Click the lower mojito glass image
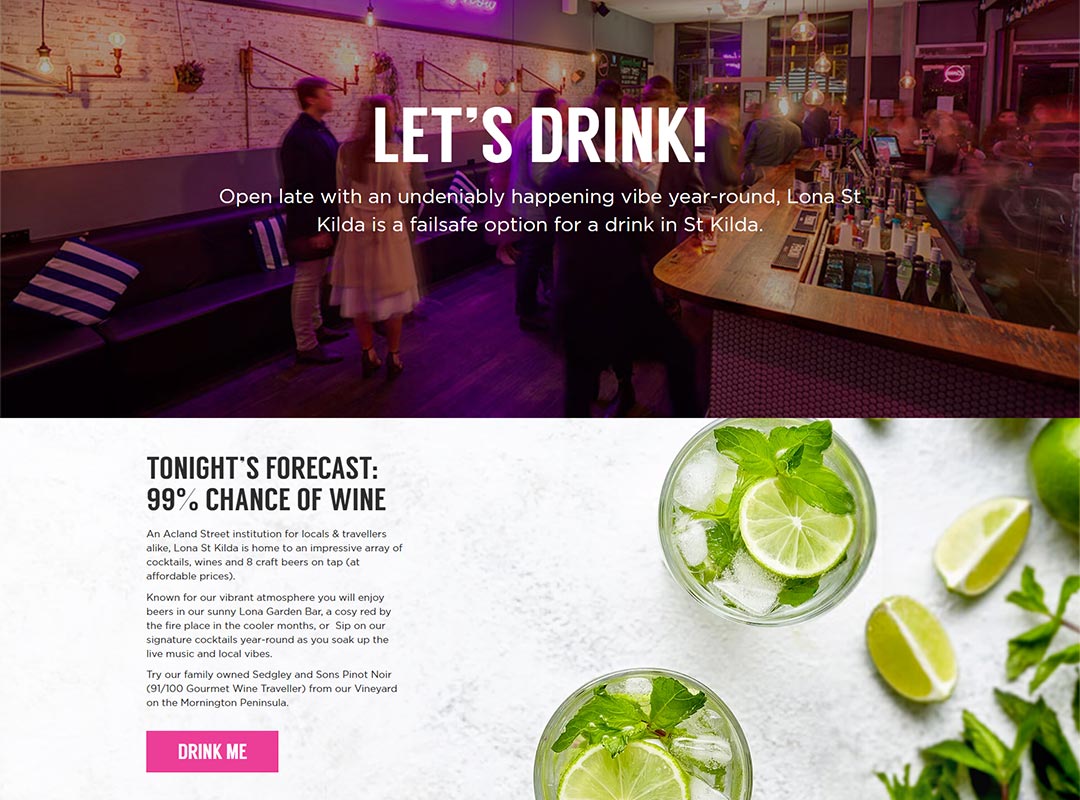This screenshot has width=1080, height=800. point(642,736)
